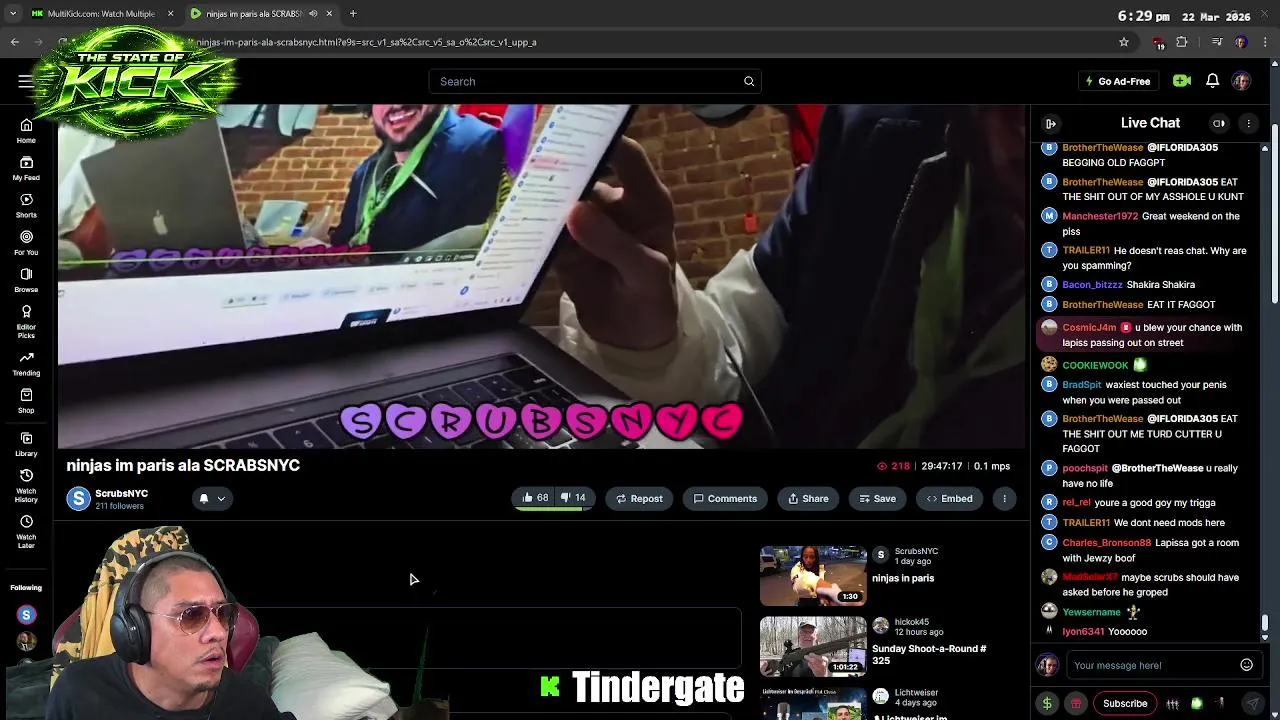Click the search magnifier icon
This screenshot has height=720, width=1280.
click(749, 81)
